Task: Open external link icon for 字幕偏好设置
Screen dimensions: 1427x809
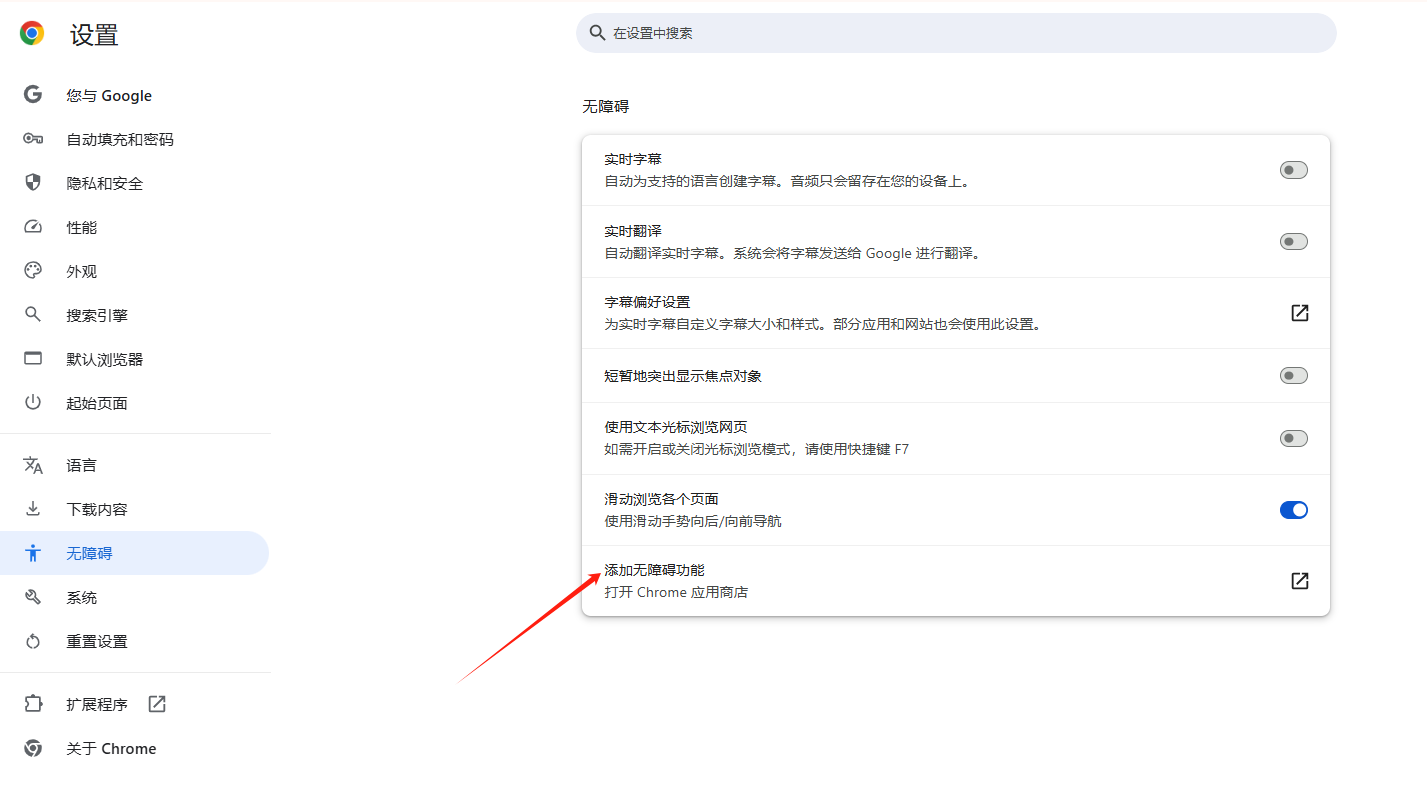Action: coord(1299,313)
